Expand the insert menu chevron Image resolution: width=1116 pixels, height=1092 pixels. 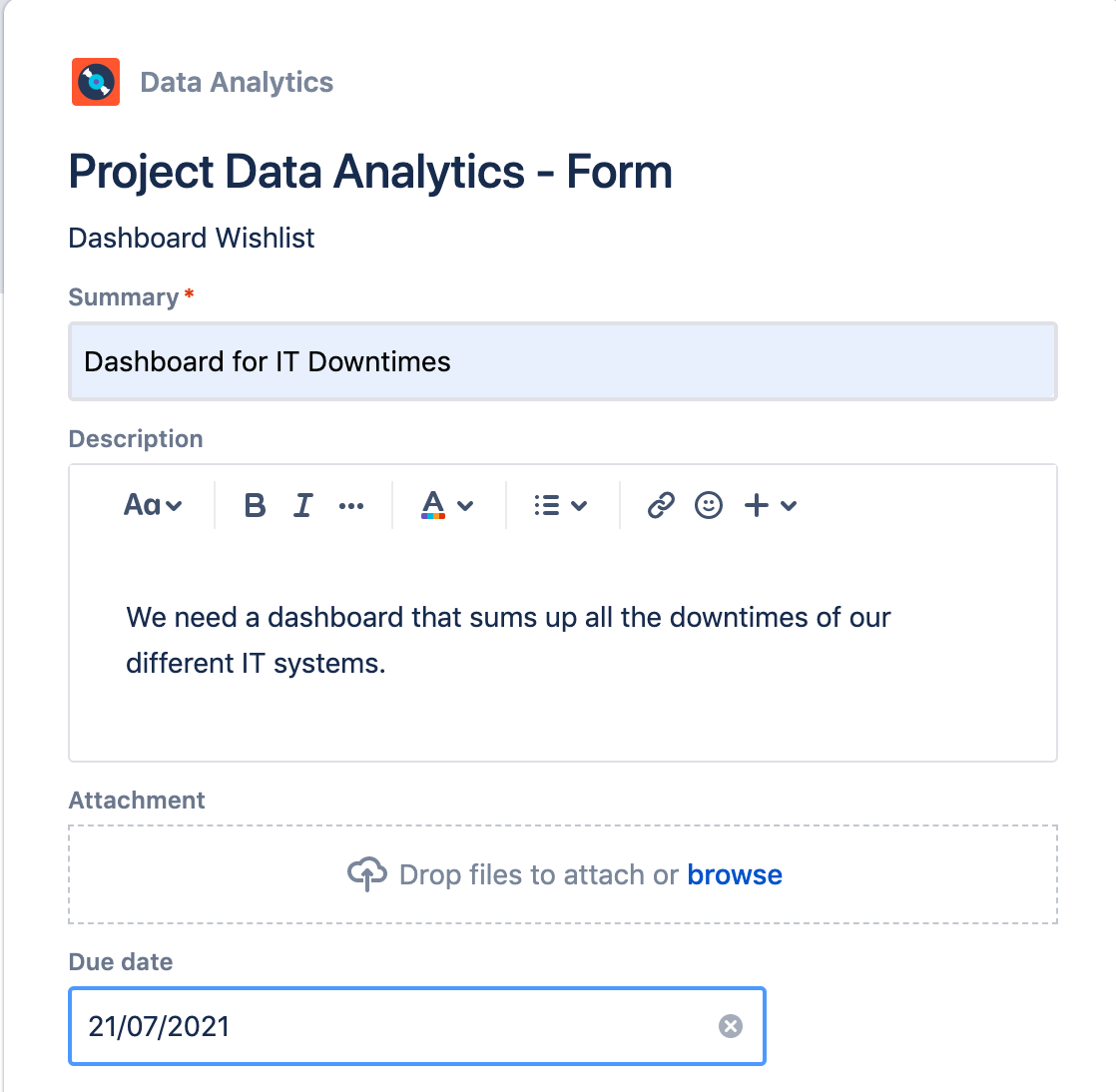(789, 506)
